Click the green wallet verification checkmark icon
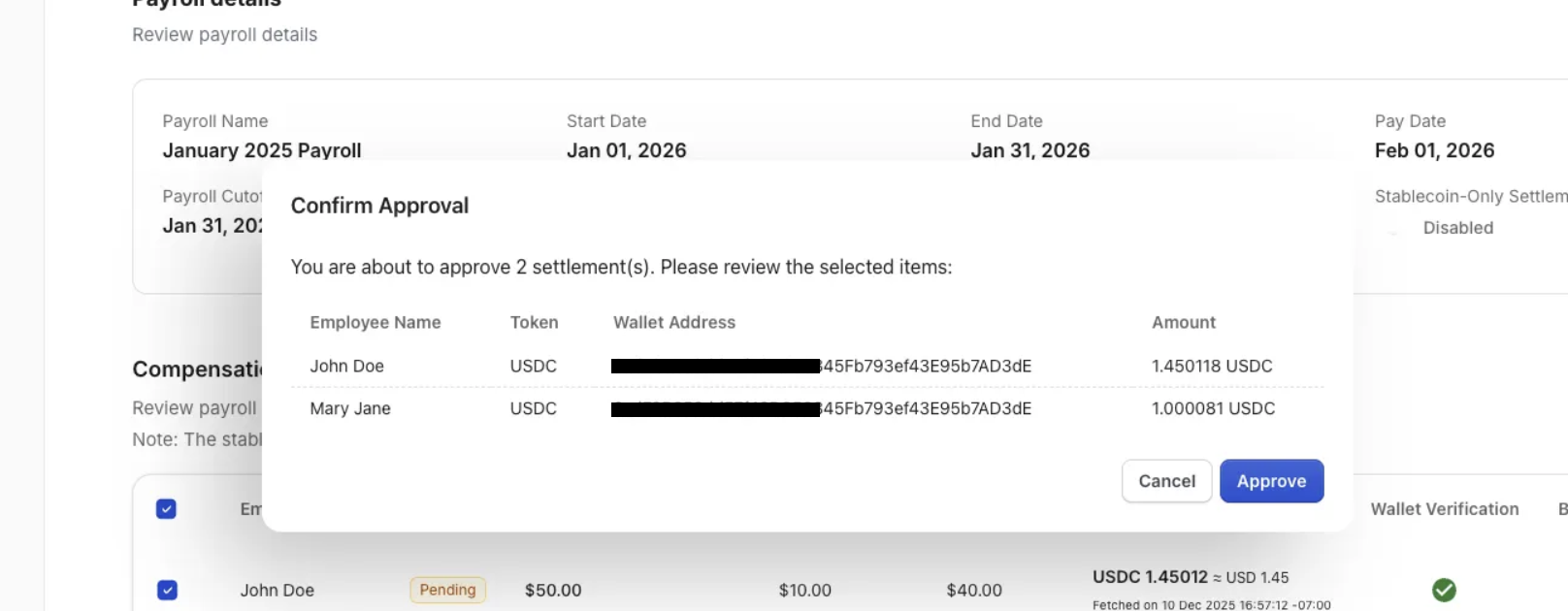This screenshot has width=1568, height=611. point(1444,590)
